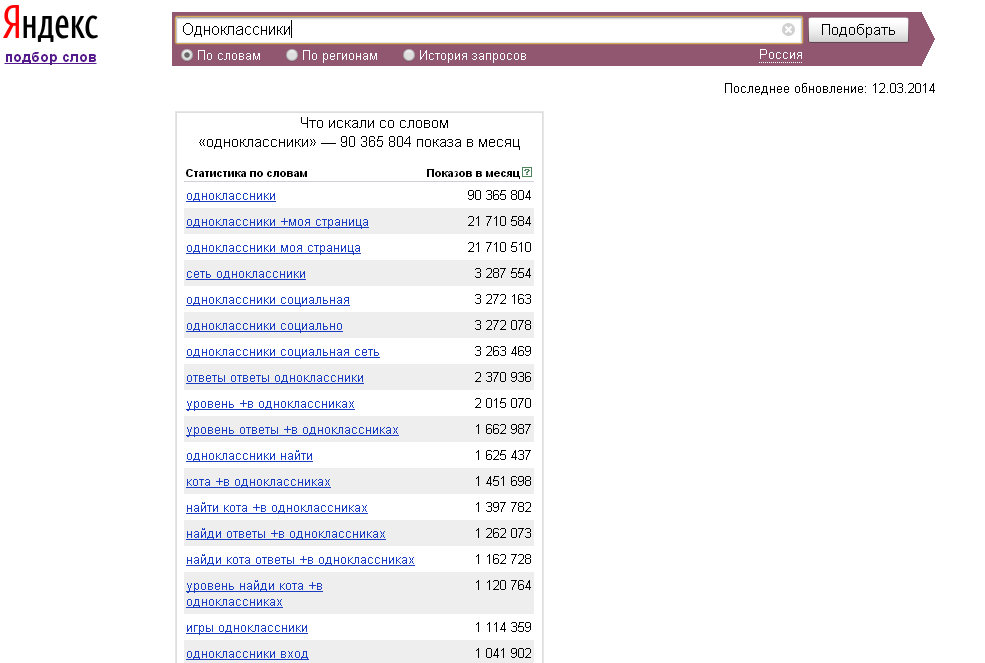
Task: Open уровень ответы +в одноклассниках link
Action: point(292,430)
